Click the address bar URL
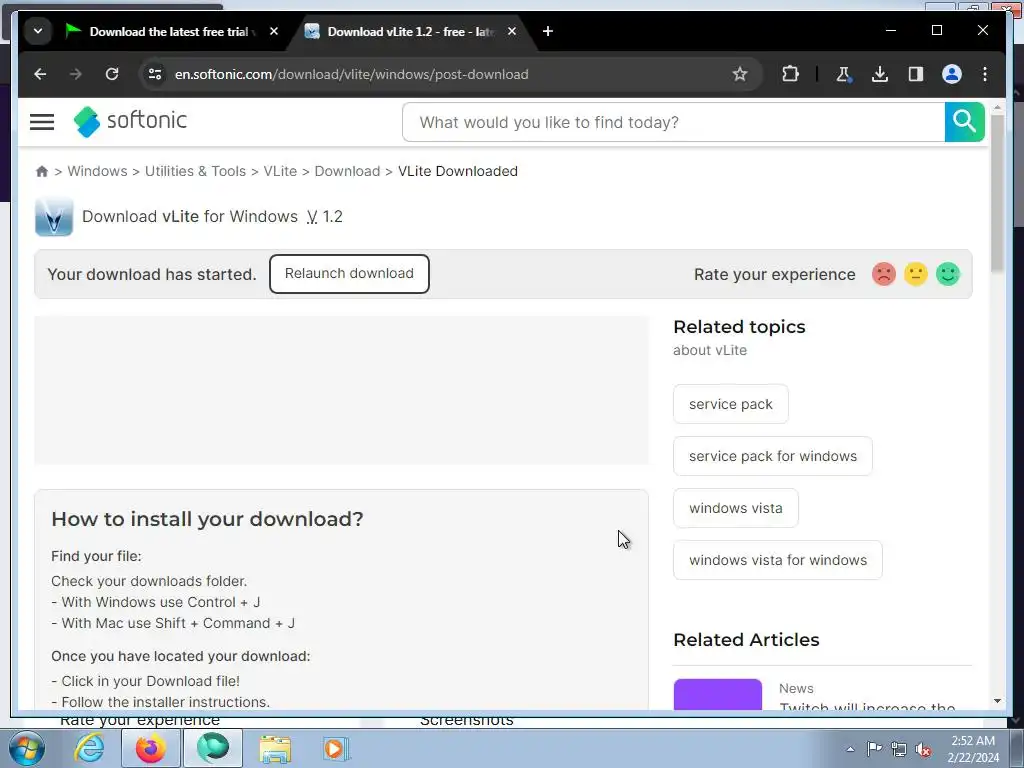The image size is (1024, 768). click(351, 74)
